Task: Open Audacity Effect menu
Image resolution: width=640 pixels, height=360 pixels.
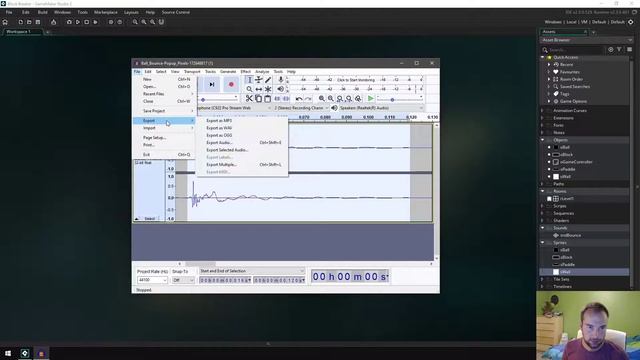Action: pyautogui.click(x=246, y=72)
